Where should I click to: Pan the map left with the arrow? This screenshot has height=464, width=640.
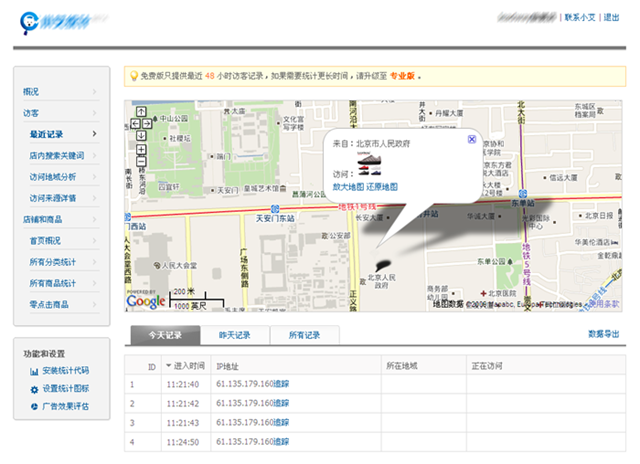[134, 124]
